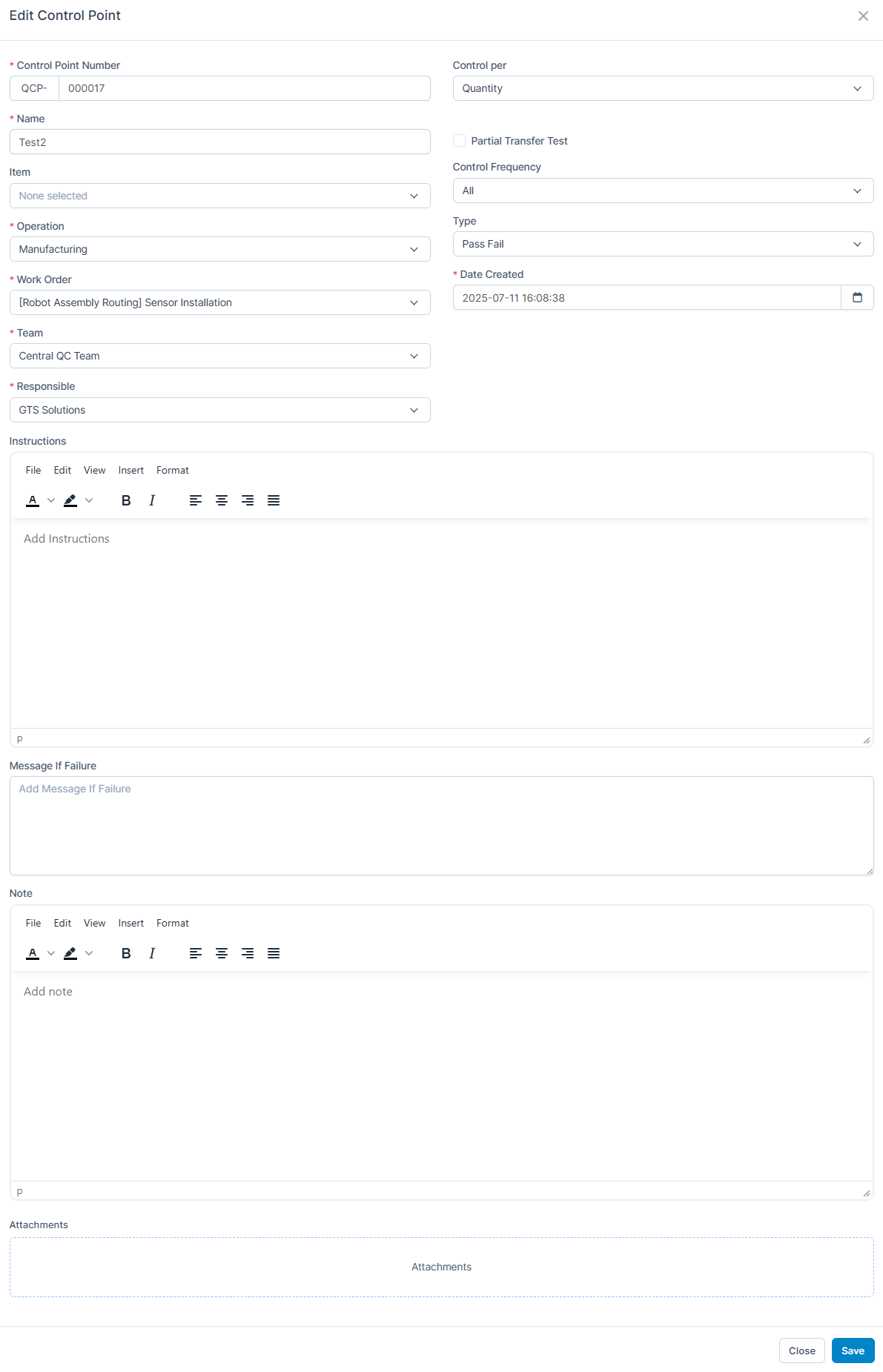Open the Control per dropdown

[663, 88]
